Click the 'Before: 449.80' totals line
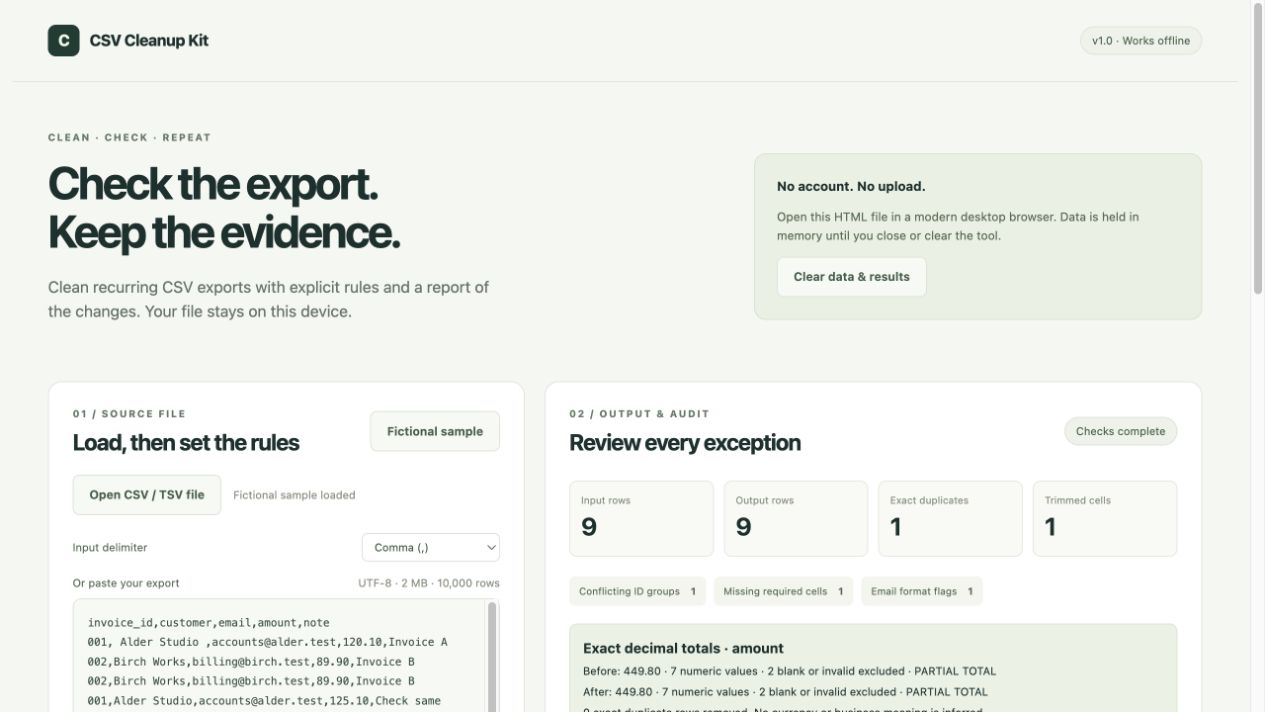Screen dimensions: 1265x712 pyautogui.click(x=789, y=671)
